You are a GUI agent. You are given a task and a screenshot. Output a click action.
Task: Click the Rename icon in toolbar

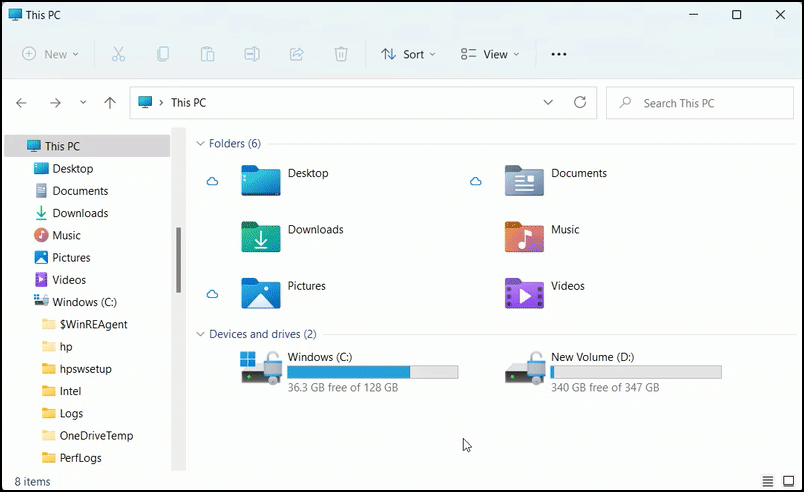[252, 54]
